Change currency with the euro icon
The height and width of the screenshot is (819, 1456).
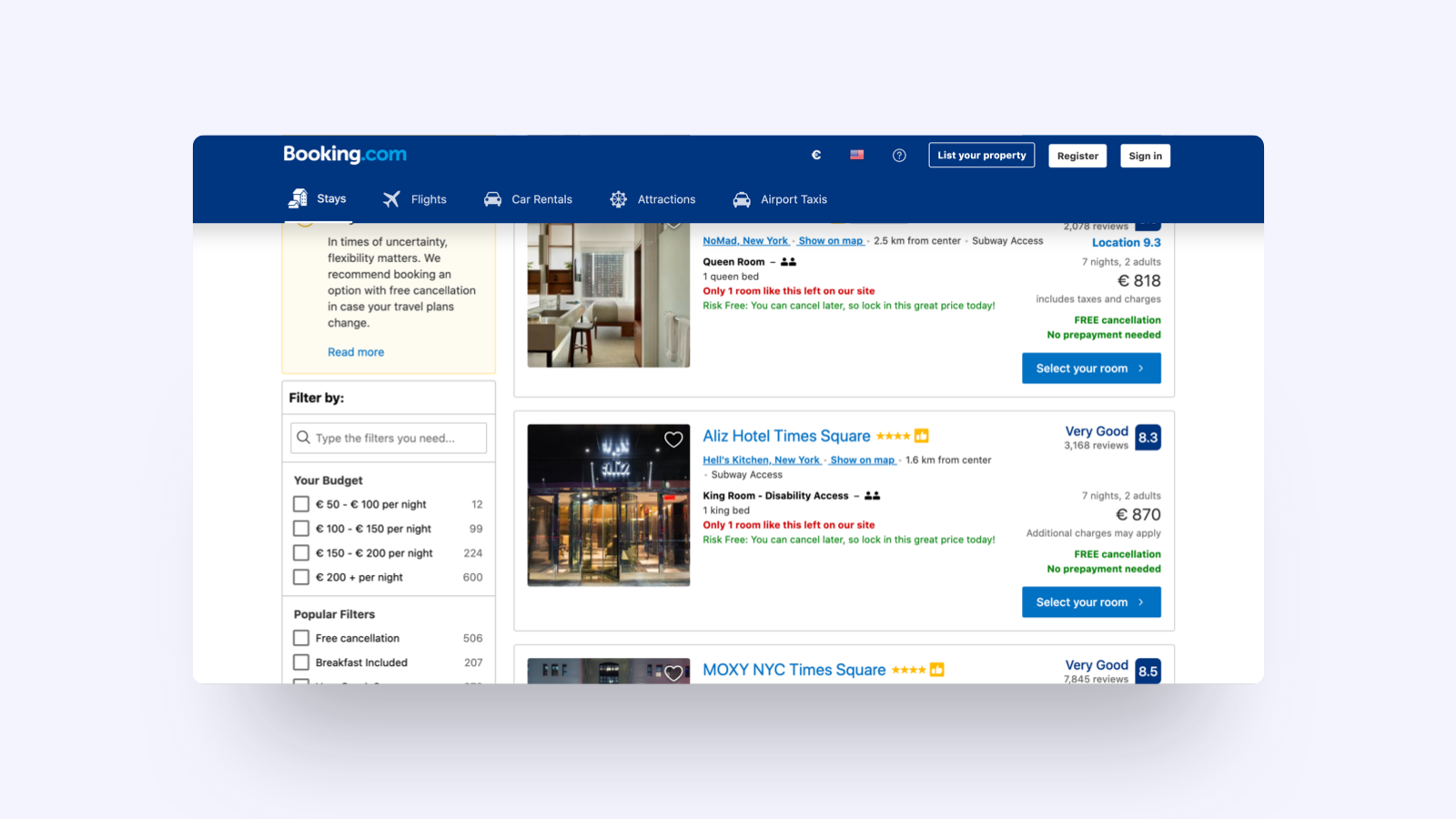click(816, 156)
